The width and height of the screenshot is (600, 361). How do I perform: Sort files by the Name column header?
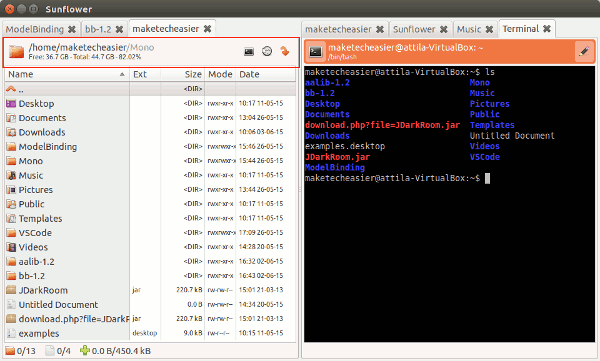coord(67,74)
